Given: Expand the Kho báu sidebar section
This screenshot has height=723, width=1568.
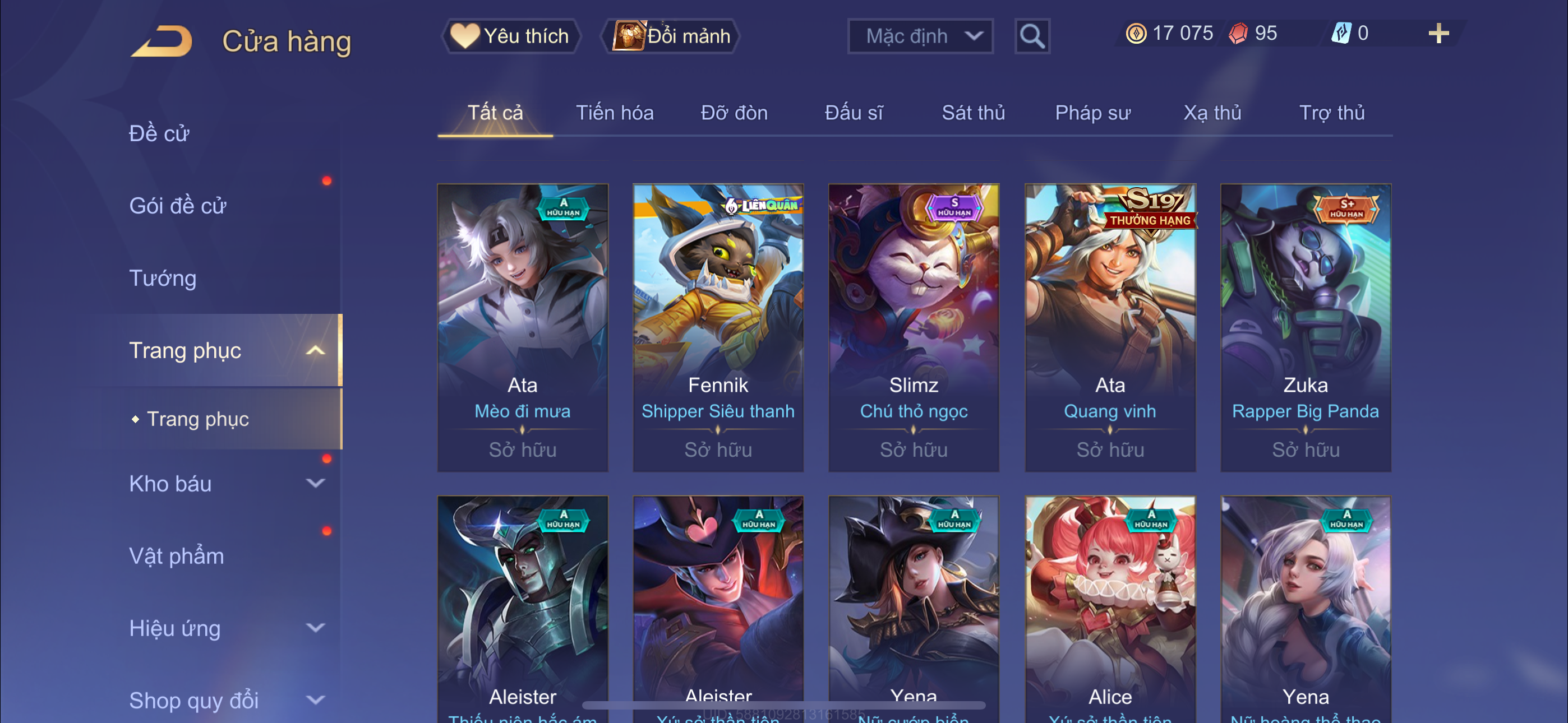Looking at the screenshot, I should [315, 483].
